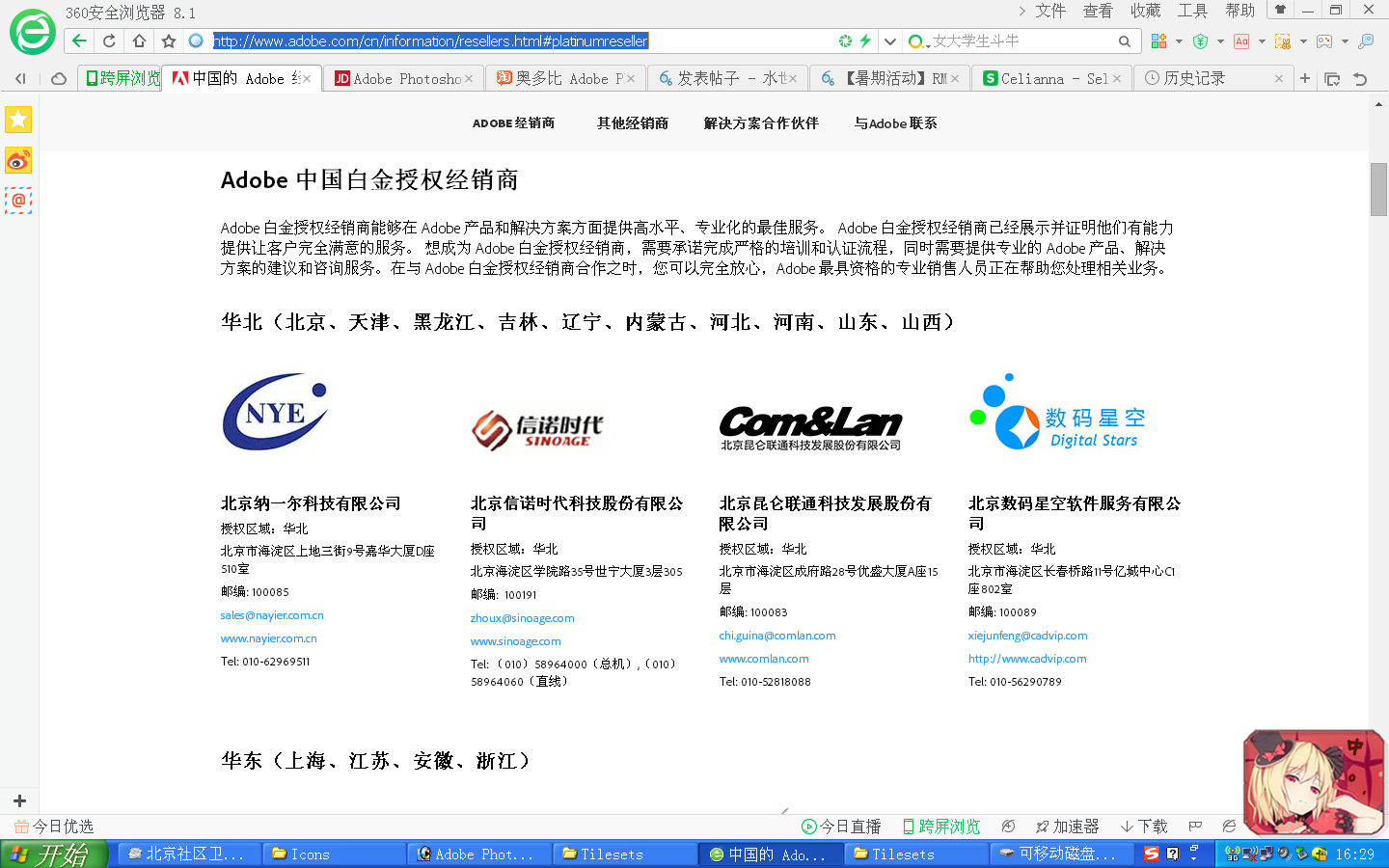Open the 收藏 menu
1389x868 pixels.
(x=1146, y=11)
